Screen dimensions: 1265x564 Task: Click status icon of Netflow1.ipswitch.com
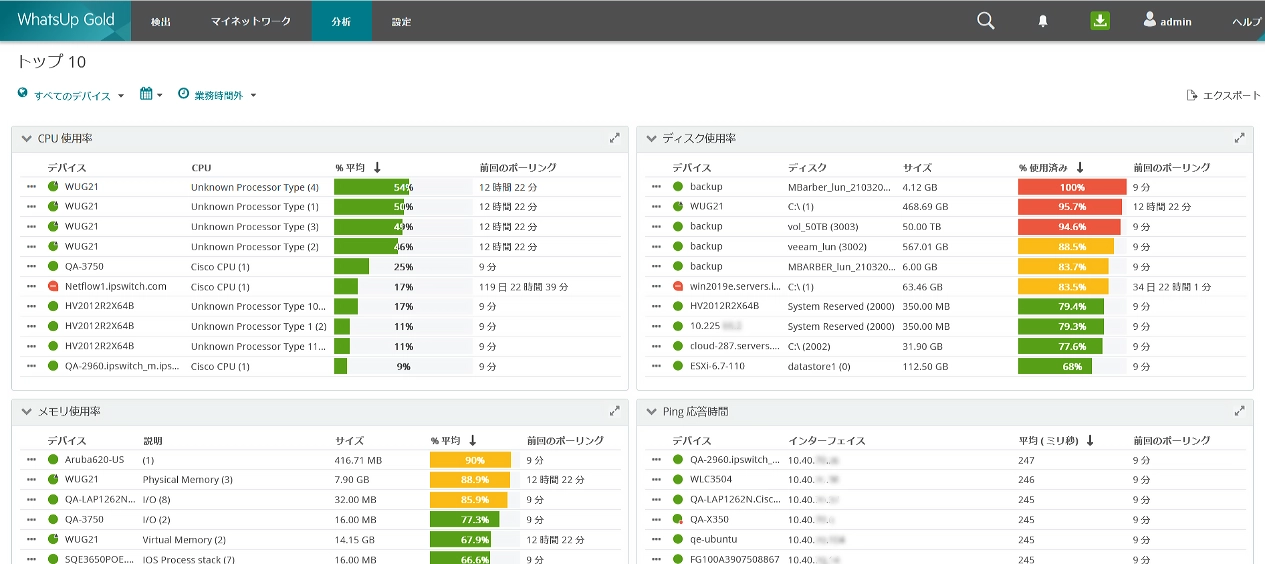tap(53, 287)
